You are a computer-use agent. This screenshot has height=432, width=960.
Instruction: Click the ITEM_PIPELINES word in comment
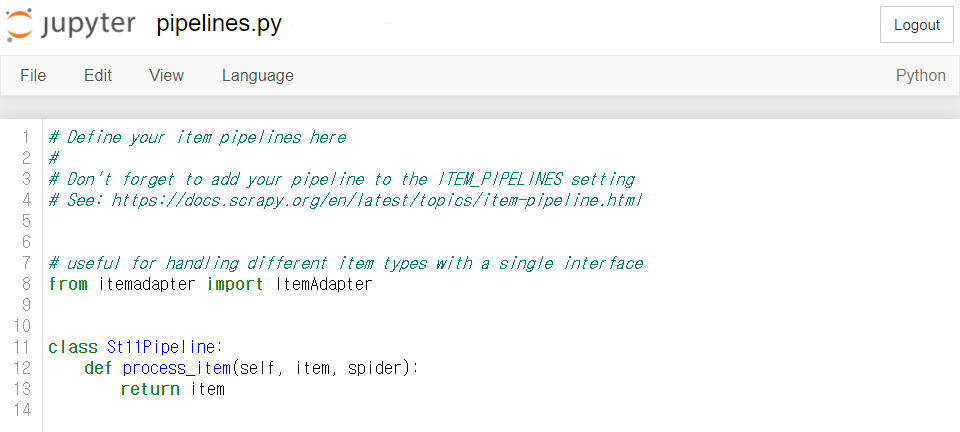(499, 179)
